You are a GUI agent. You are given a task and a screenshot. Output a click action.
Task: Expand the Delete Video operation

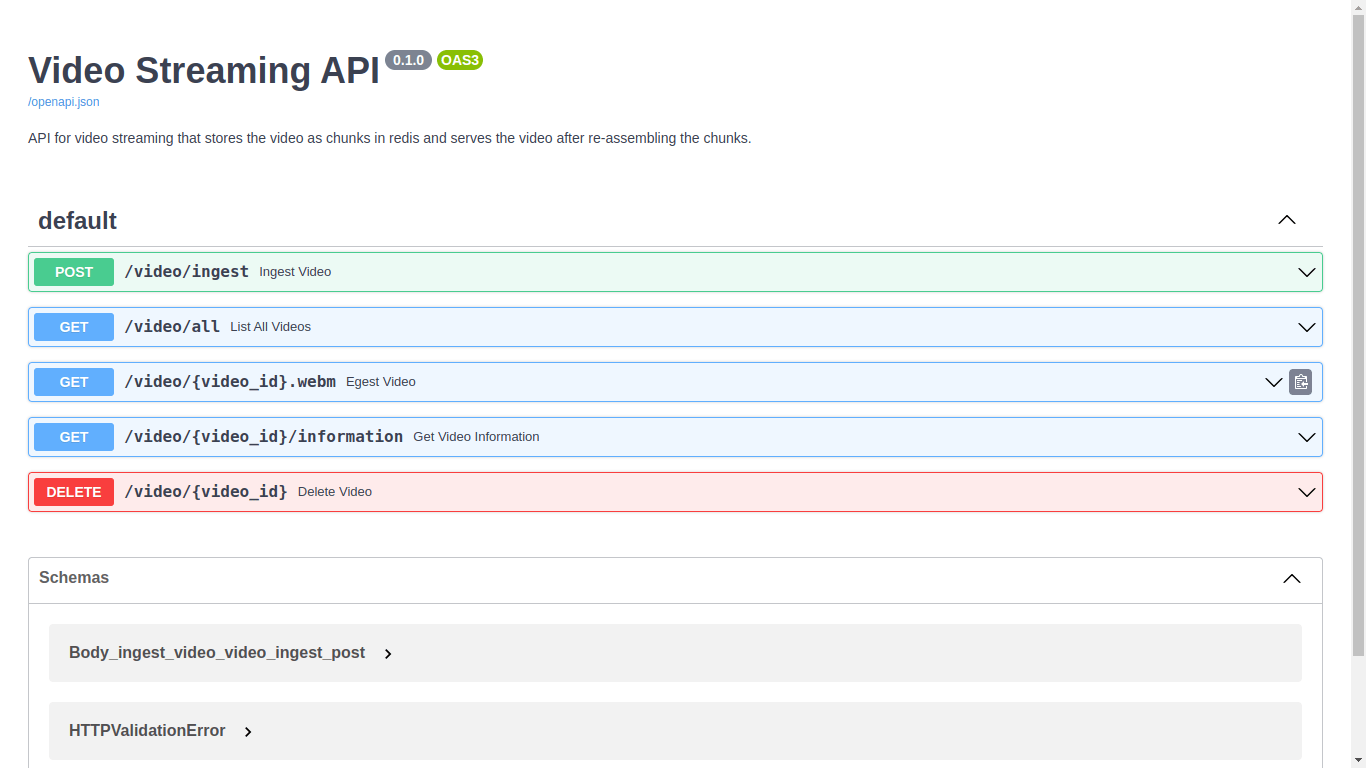point(1305,491)
